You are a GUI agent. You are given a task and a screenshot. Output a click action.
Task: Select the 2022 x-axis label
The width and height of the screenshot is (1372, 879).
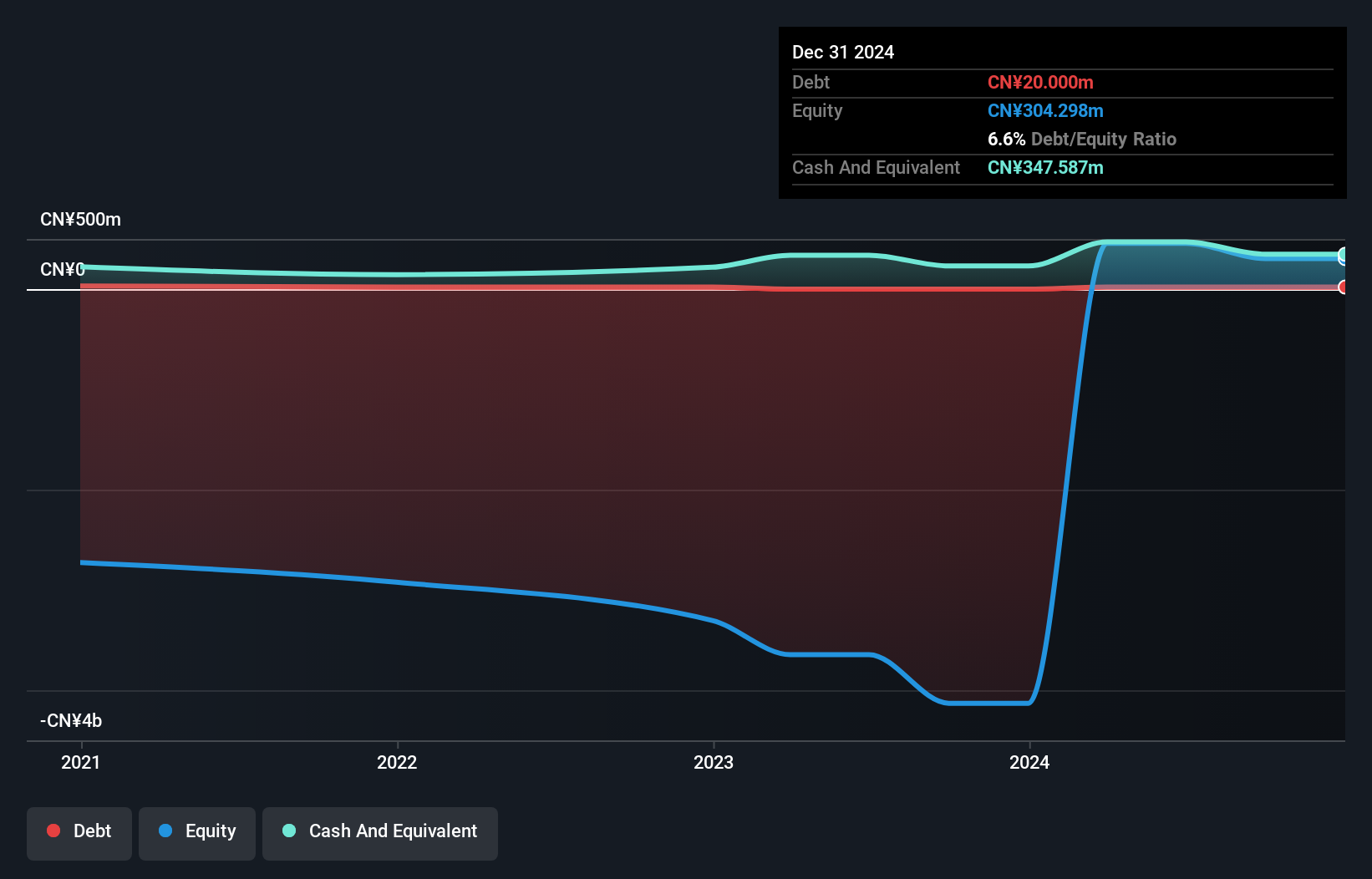[x=397, y=762]
